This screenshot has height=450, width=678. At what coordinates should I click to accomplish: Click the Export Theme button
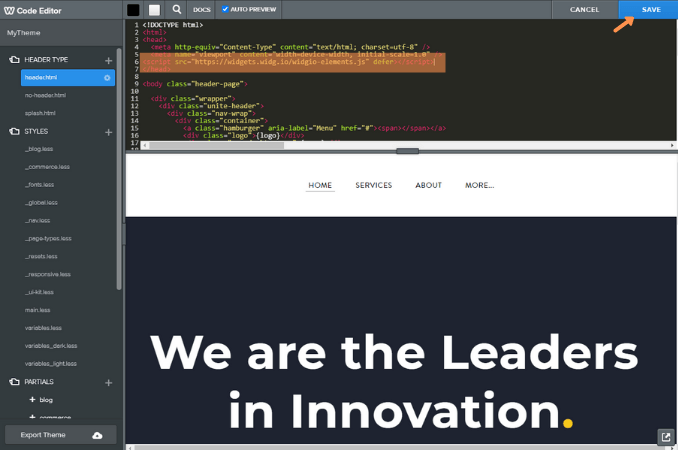[x=61, y=435]
